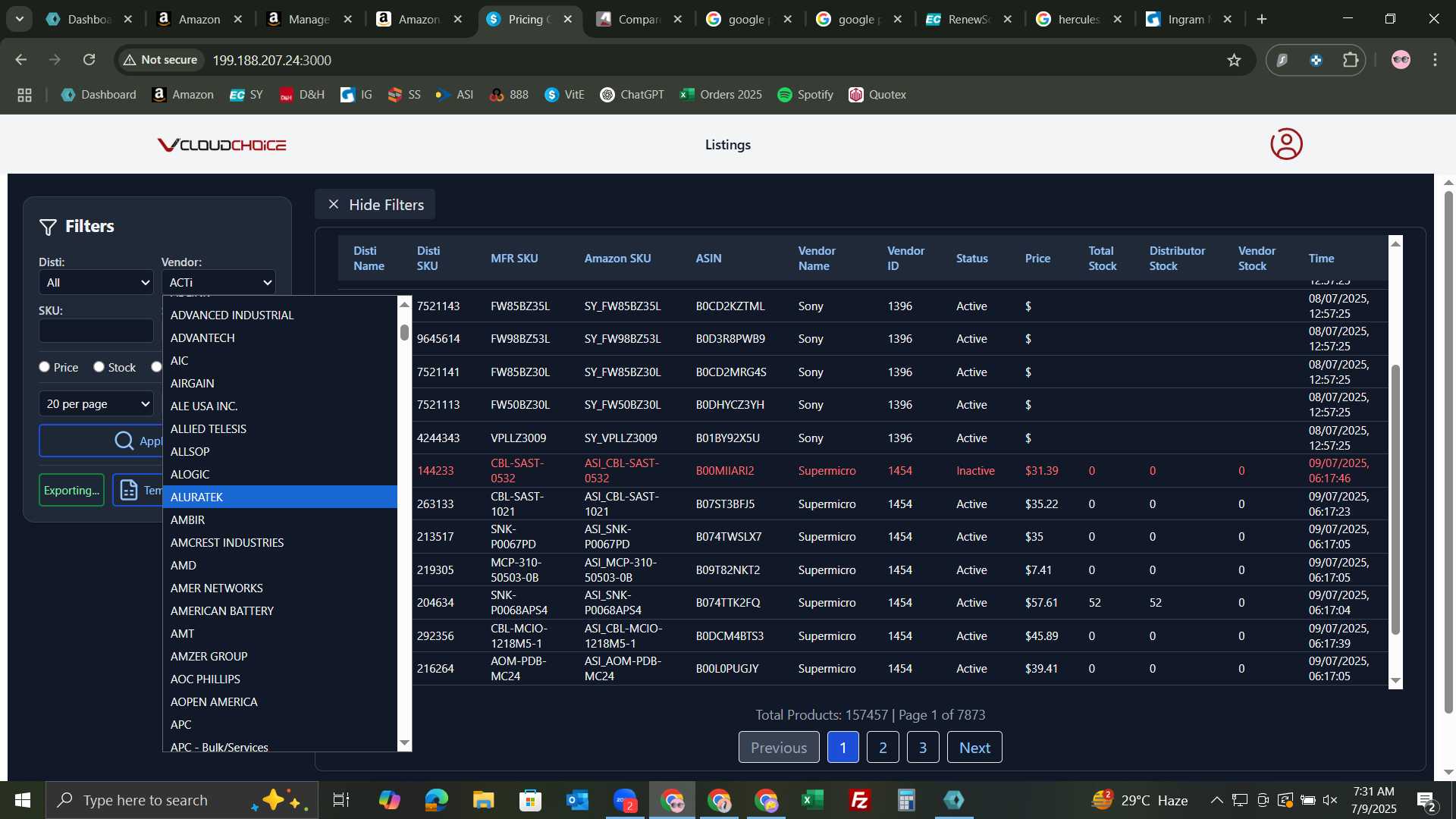The image size is (1456, 819).
Task: Click the taskbar search box
Action: (x=182, y=800)
